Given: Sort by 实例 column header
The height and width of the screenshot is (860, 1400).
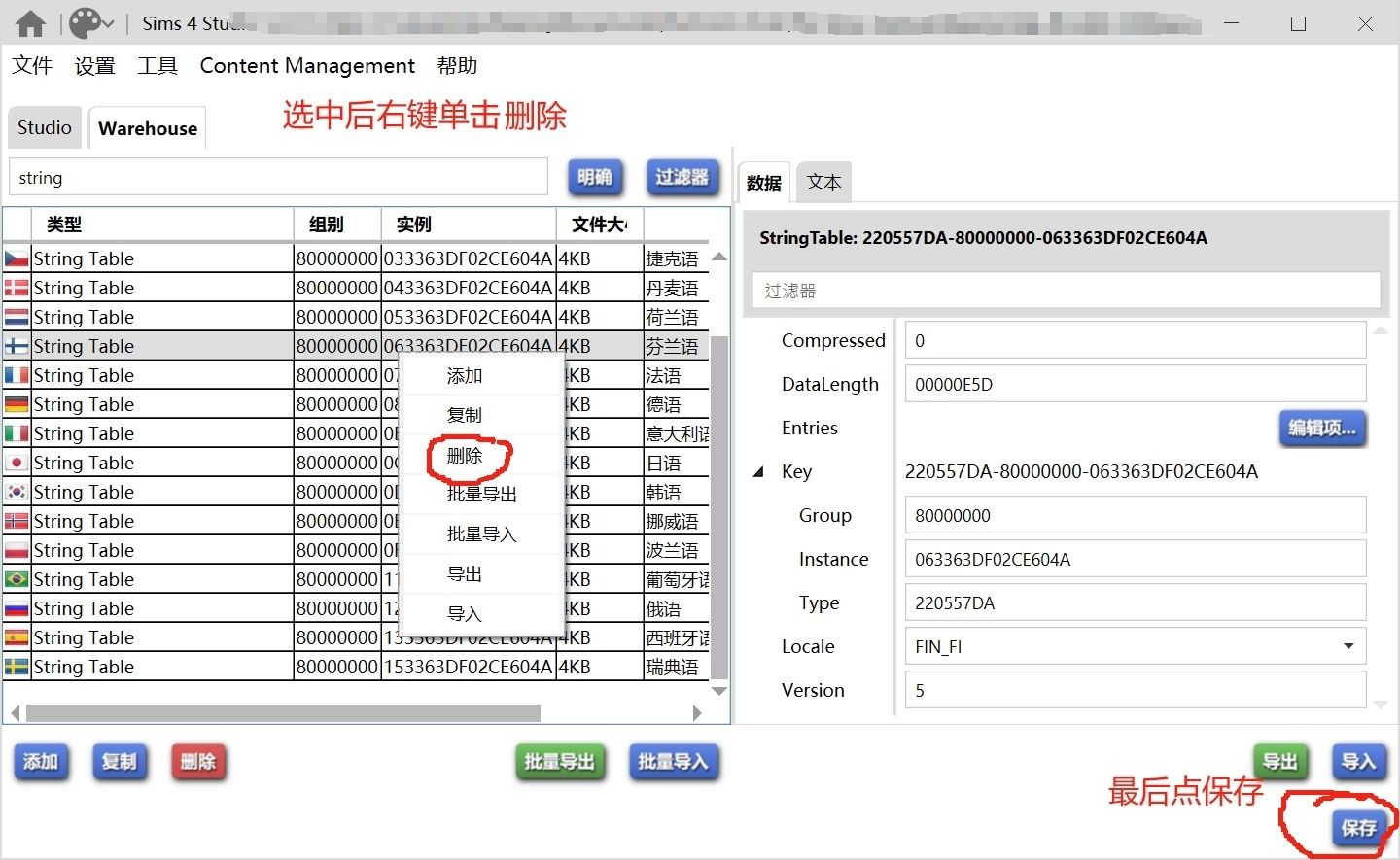Looking at the screenshot, I should pos(469,224).
